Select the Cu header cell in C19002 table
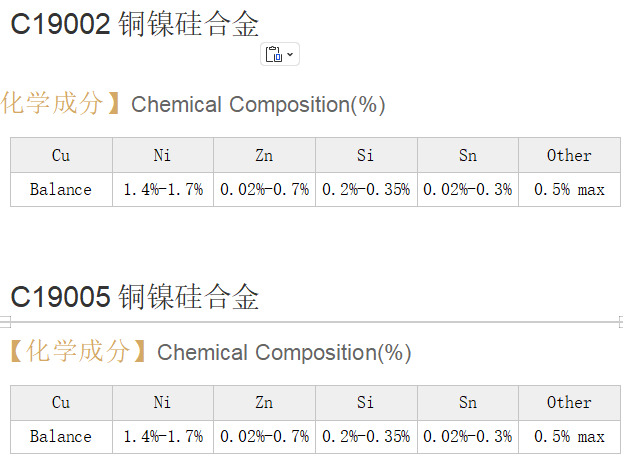623x458 pixels. coord(61,155)
